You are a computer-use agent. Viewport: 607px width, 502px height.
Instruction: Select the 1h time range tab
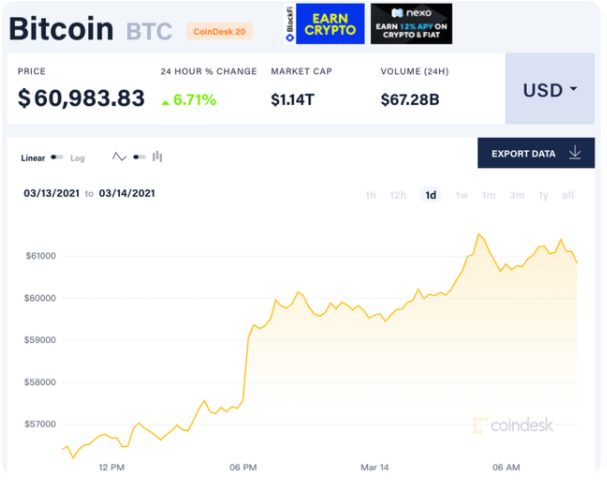point(370,195)
